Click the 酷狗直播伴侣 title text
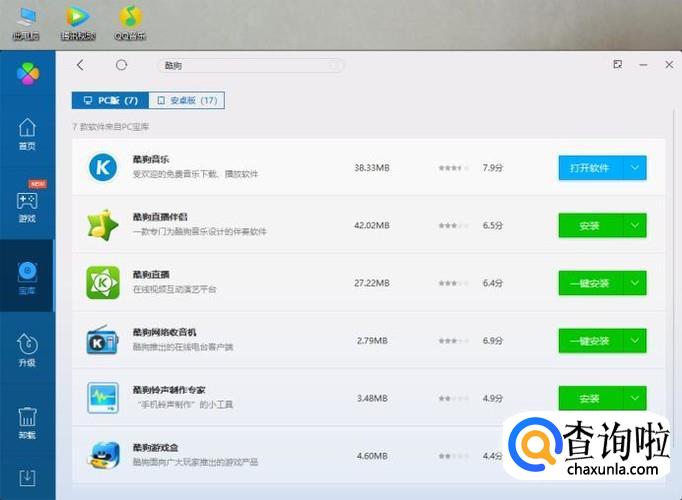 click(x=160, y=217)
